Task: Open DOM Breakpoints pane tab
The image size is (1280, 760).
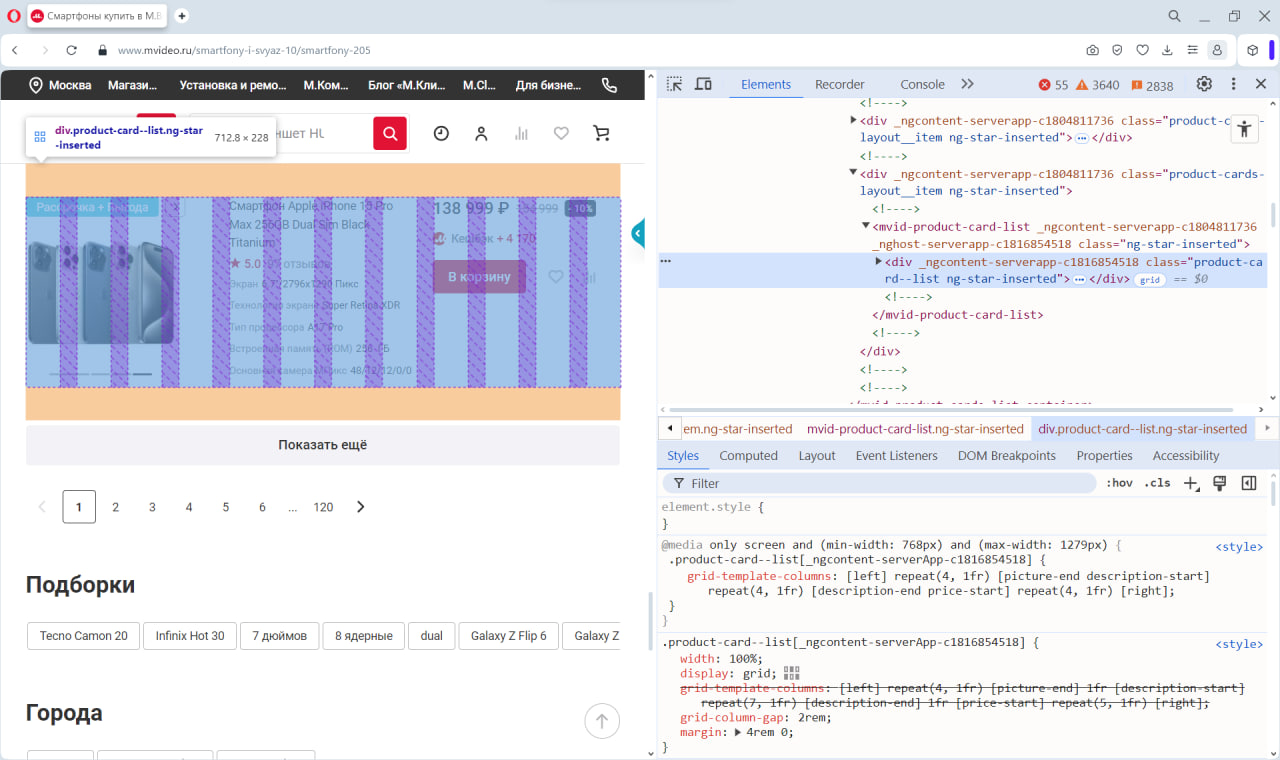Action: pos(1006,455)
